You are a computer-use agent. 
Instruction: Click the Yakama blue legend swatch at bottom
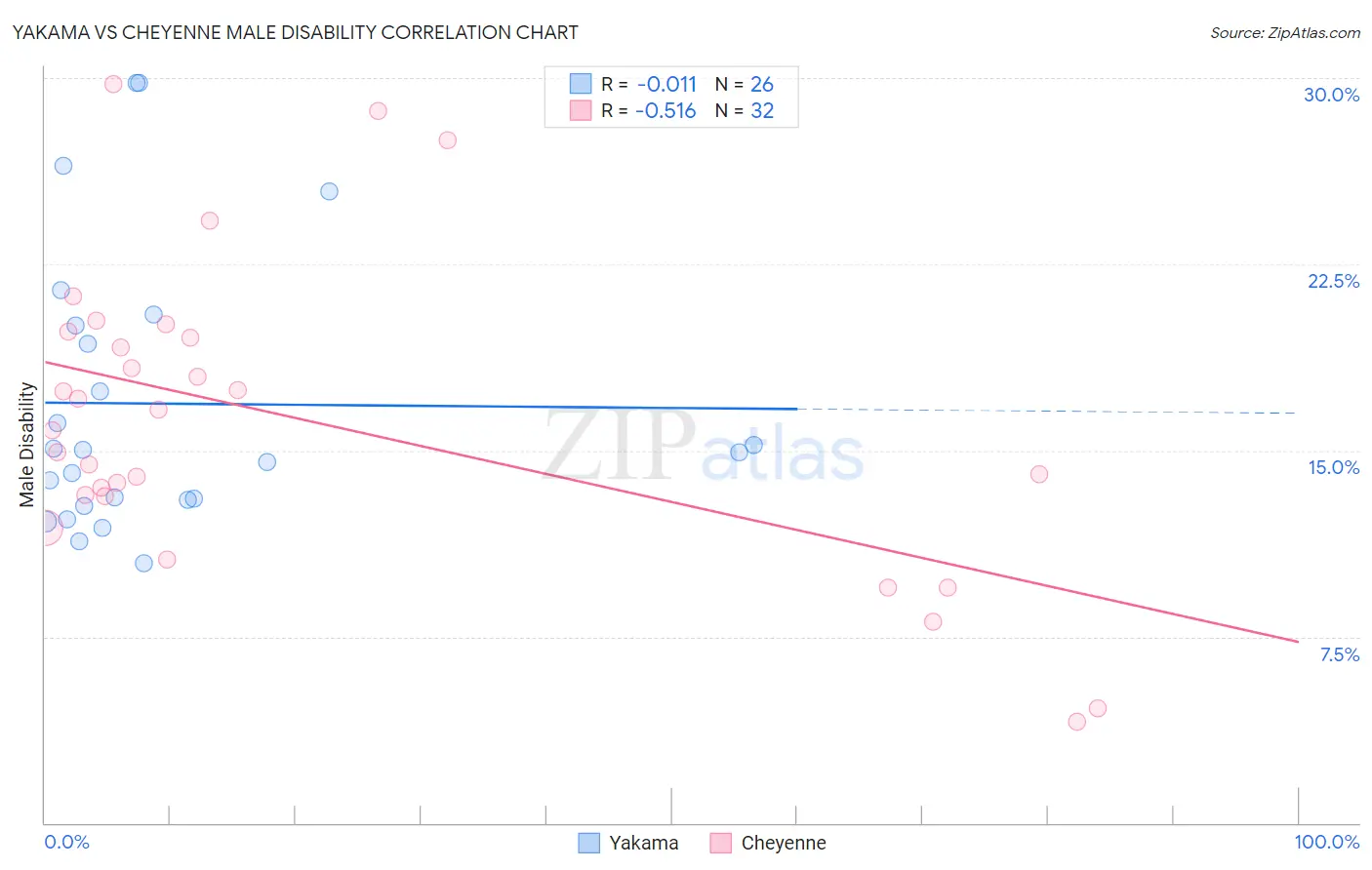pos(588,843)
